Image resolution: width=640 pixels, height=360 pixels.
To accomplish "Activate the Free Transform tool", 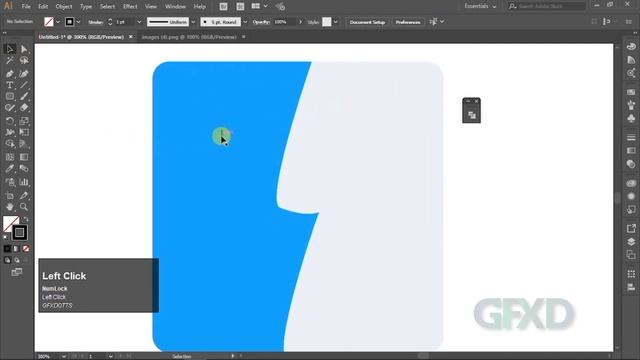I will pyautogui.click(x=24, y=132).
